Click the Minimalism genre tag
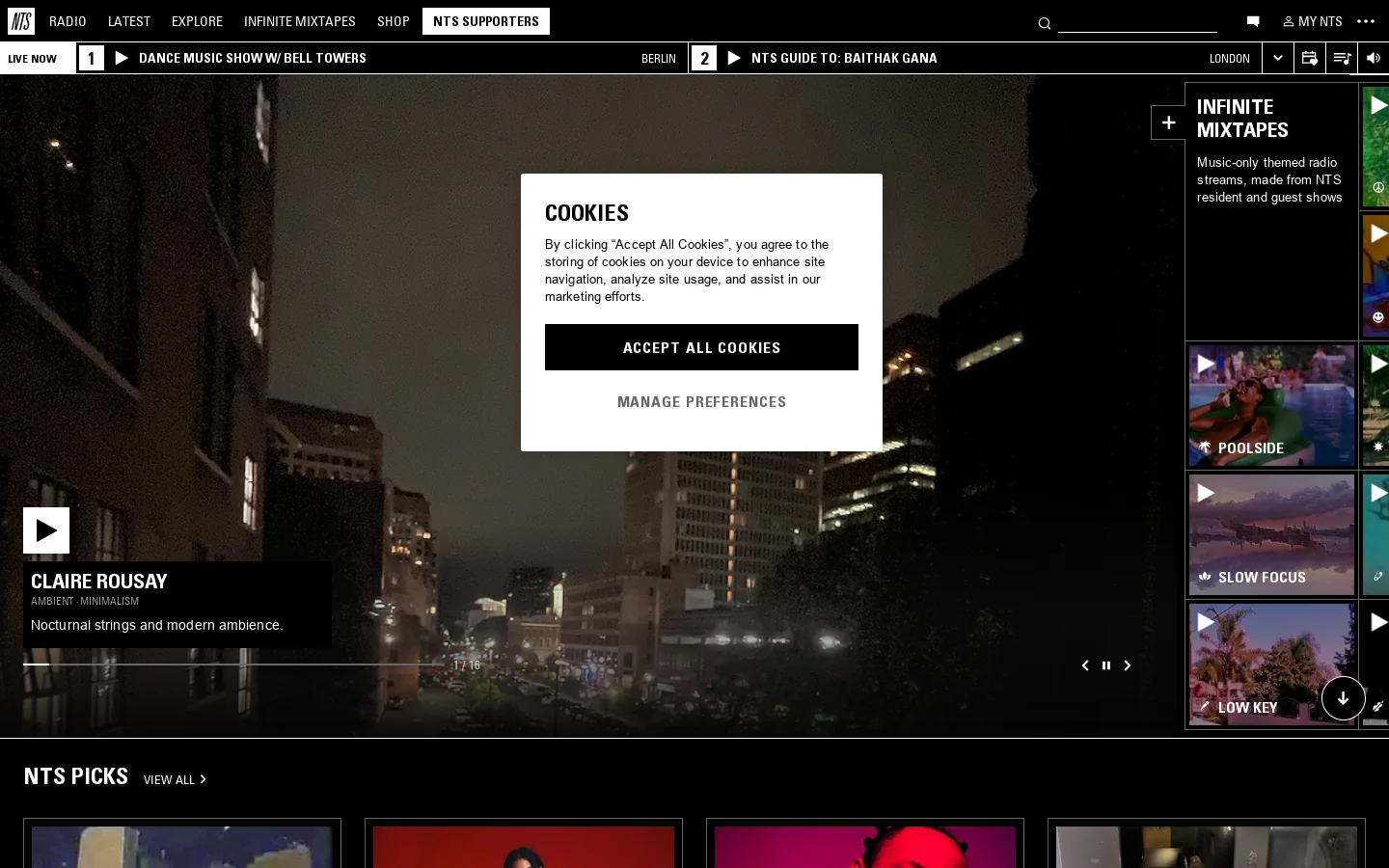Image resolution: width=1389 pixels, height=868 pixels. point(110,601)
